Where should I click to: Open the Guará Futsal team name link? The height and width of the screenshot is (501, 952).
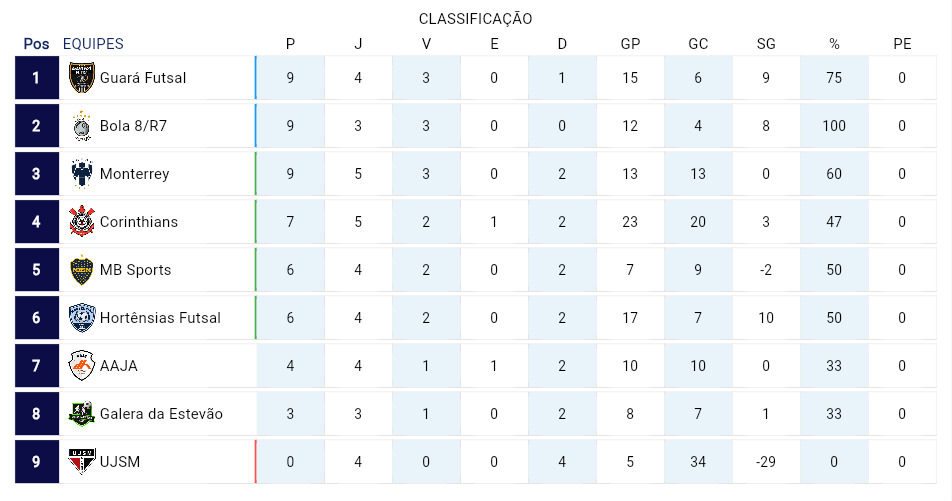pos(143,78)
